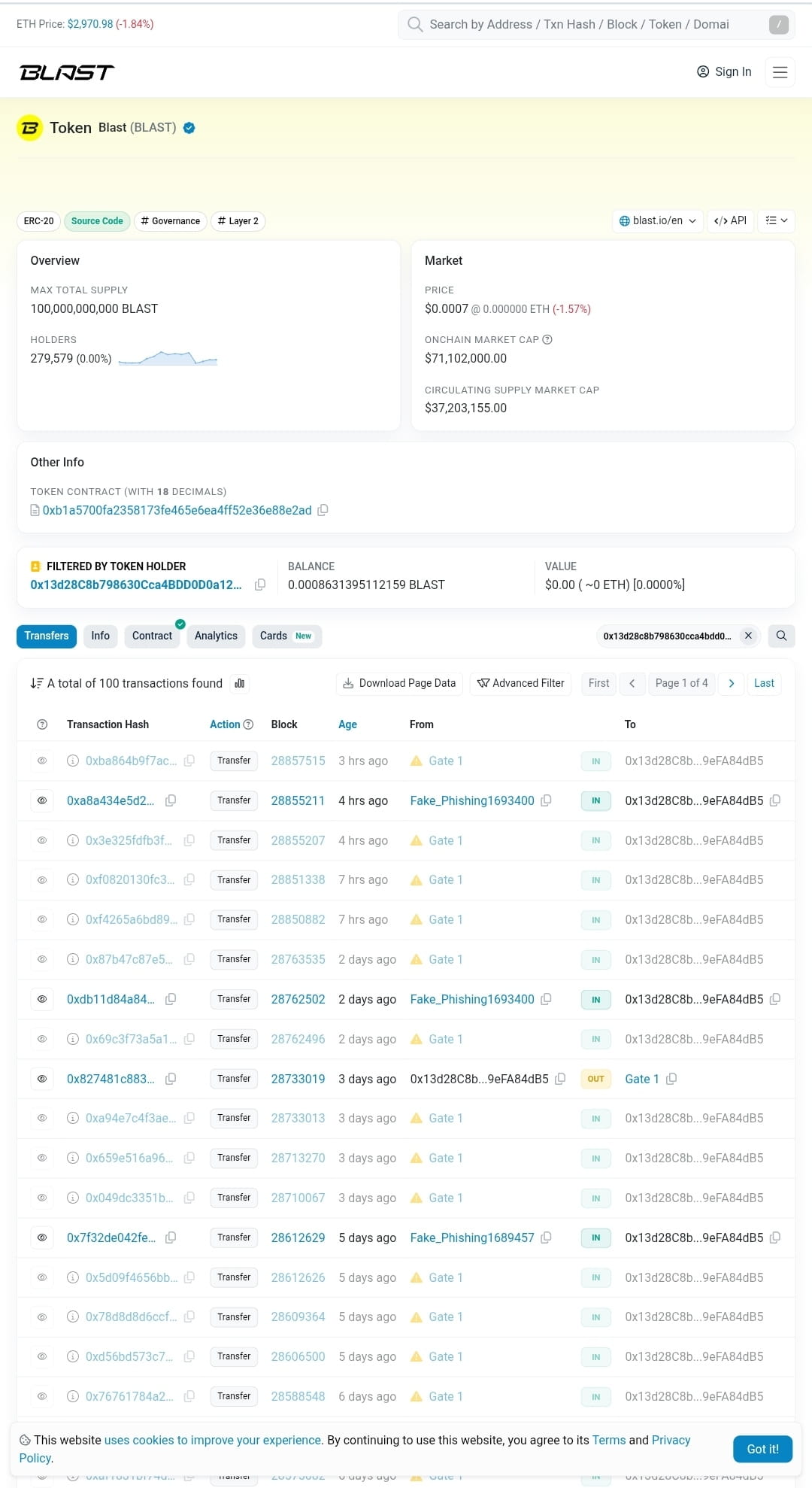Click the Blast logo
Image resolution: width=812 pixels, height=1488 pixels.
pos(67,72)
